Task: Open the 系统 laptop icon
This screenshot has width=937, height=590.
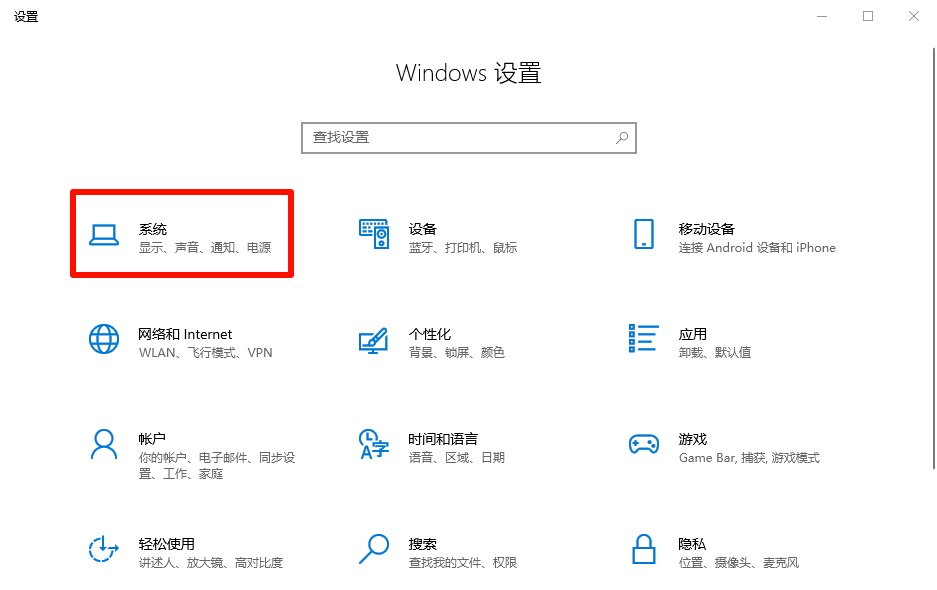Action: (104, 235)
